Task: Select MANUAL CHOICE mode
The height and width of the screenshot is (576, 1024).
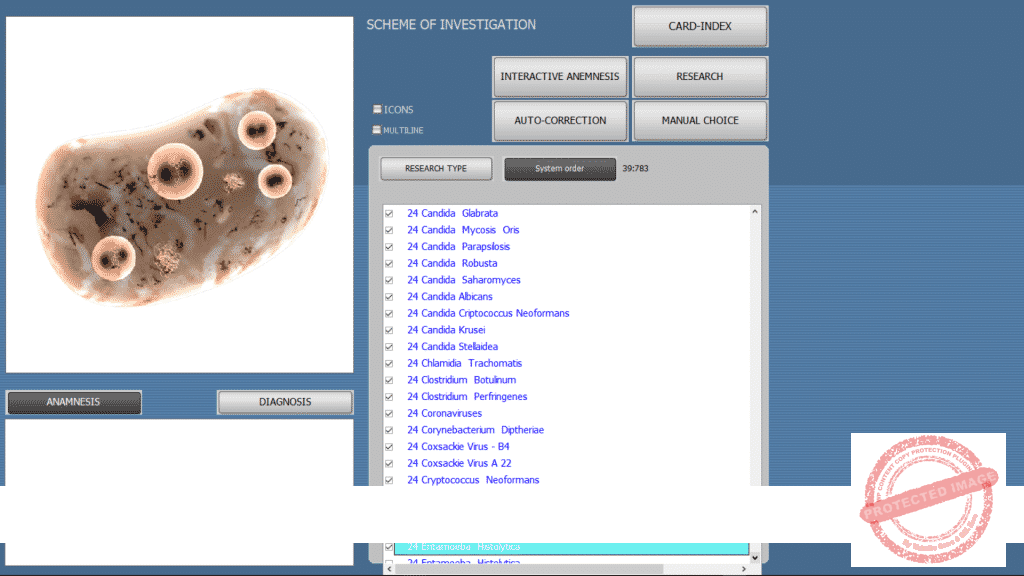Action: click(x=700, y=121)
